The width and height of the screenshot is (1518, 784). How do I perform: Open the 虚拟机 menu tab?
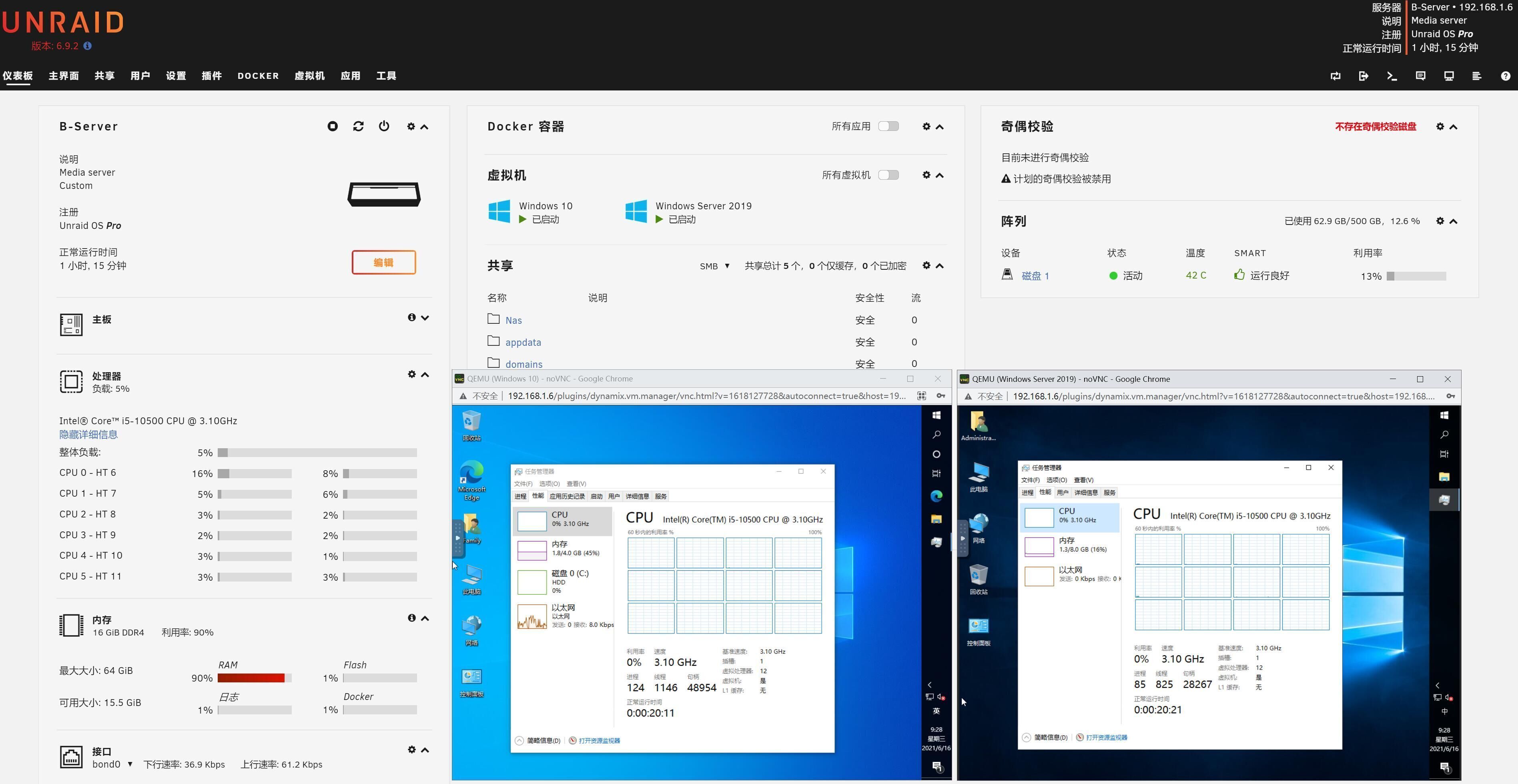click(309, 76)
